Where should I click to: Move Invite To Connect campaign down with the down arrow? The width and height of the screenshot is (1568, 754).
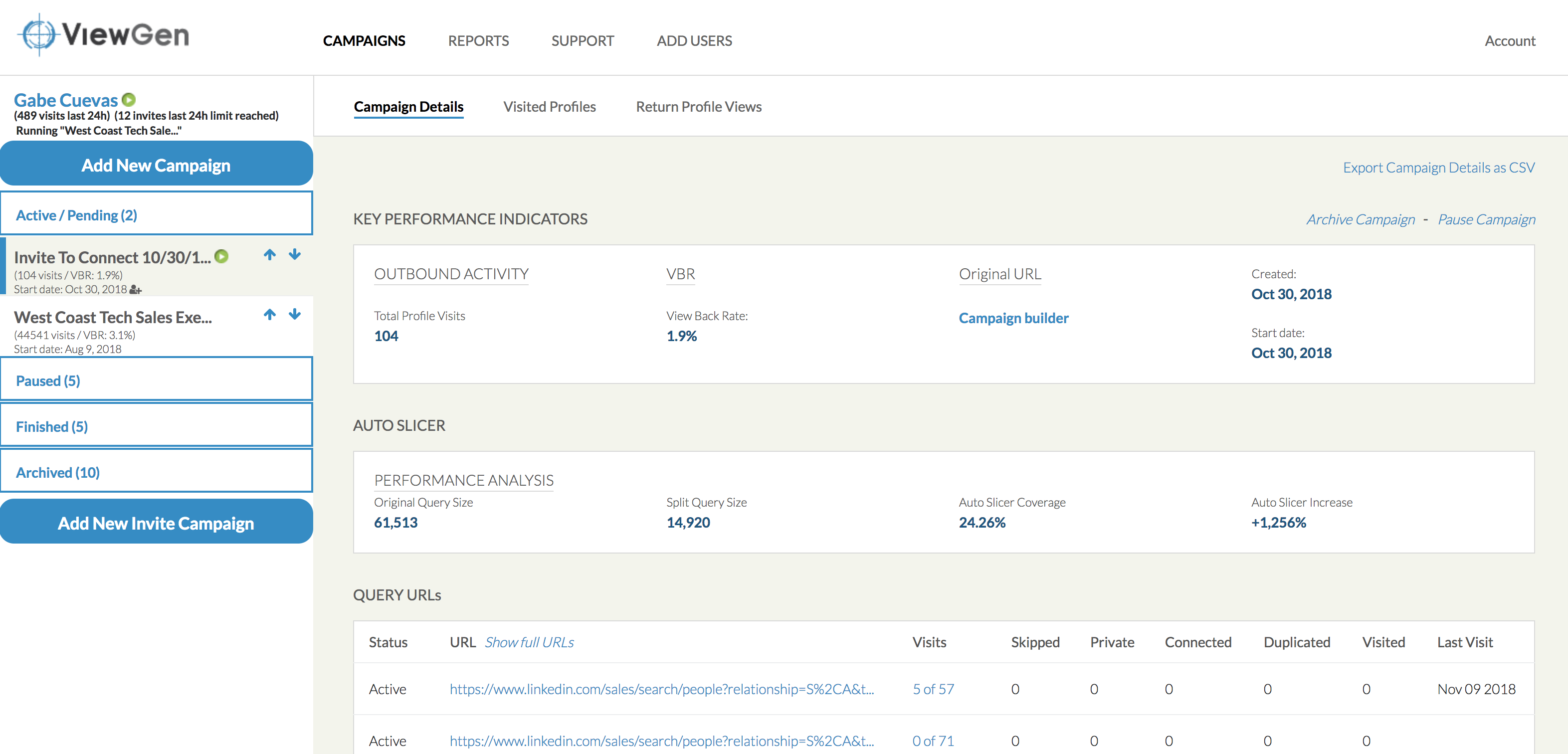pyautogui.click(x=295, y=255)
